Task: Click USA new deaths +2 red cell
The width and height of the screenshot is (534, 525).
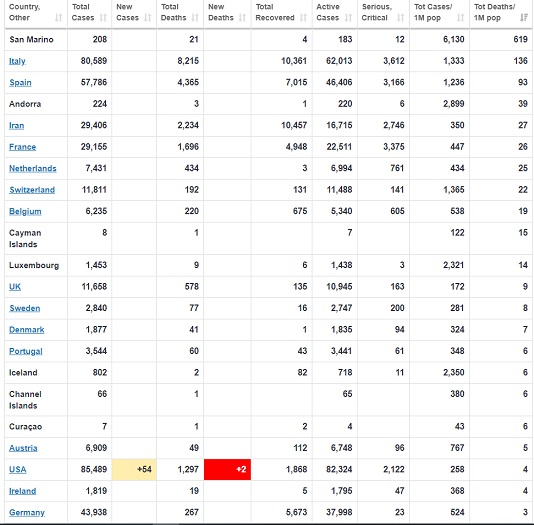Action: (x=227, y=470)
